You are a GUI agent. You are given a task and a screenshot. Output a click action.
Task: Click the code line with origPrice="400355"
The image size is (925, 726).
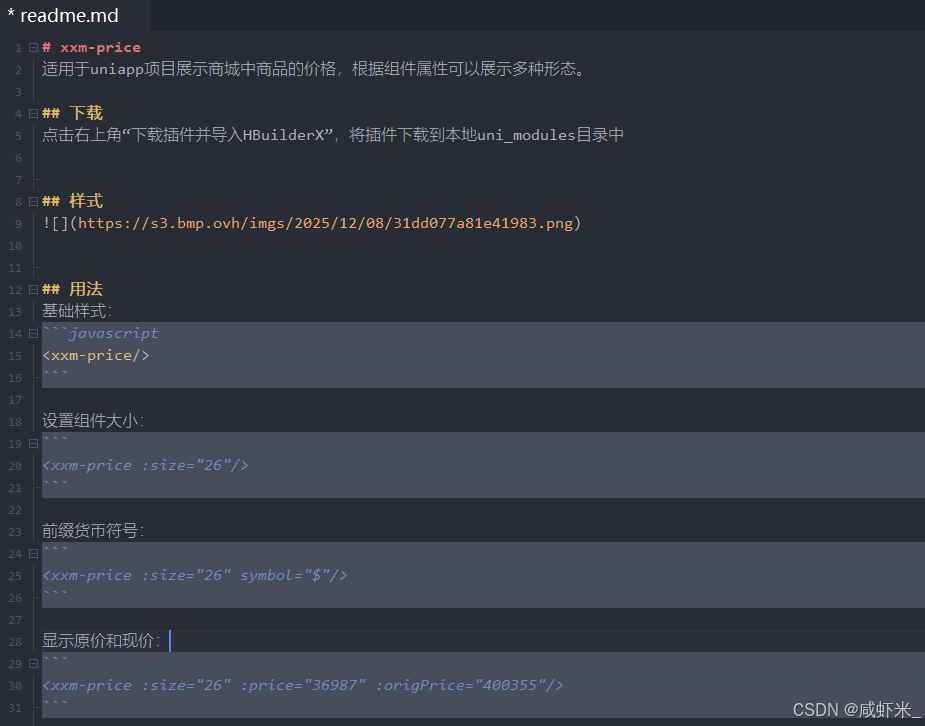point(303,685)
